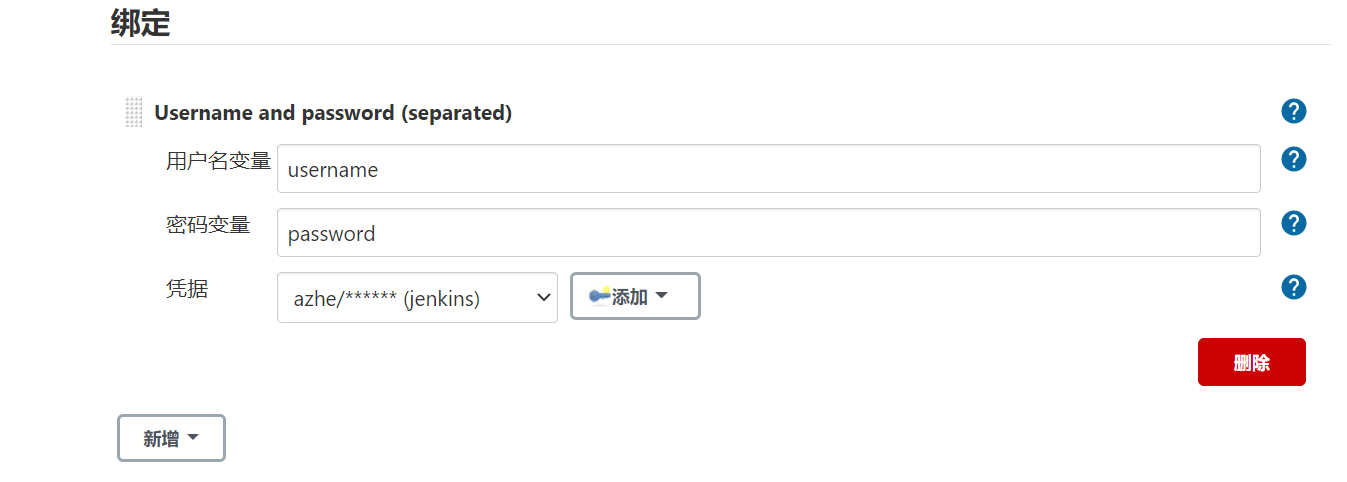Click the 'Username and password (separated)' title
Image resolution: width=1347 pixels, height=482 pixels.
[x=333, y=113]
